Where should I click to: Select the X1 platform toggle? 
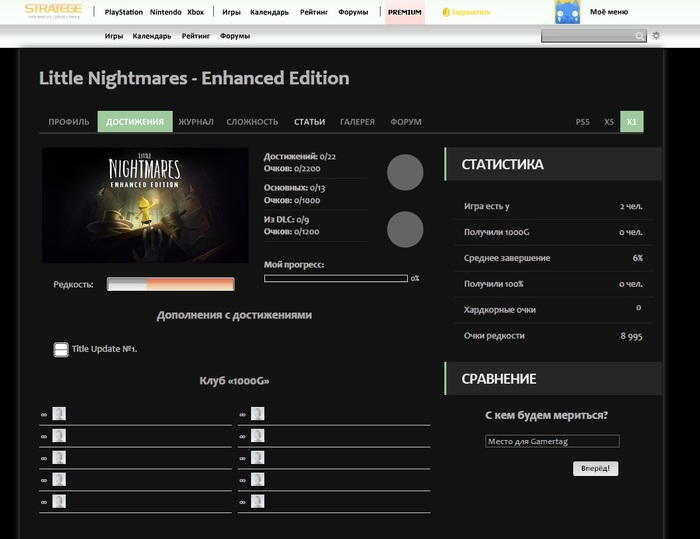(631, 122)
